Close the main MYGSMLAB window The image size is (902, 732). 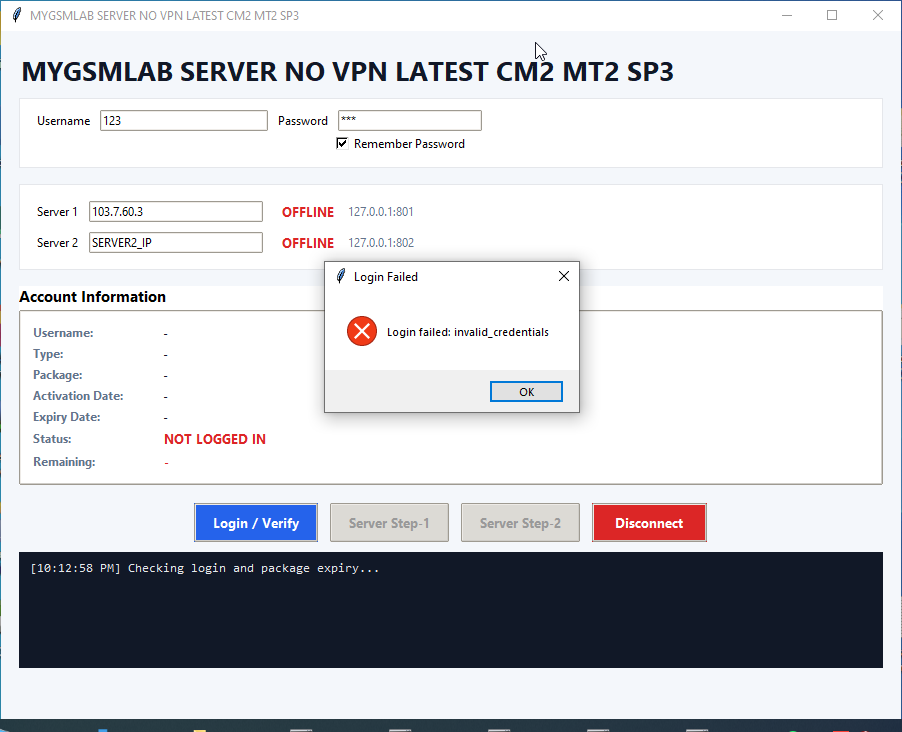click(x=878, y=15)
